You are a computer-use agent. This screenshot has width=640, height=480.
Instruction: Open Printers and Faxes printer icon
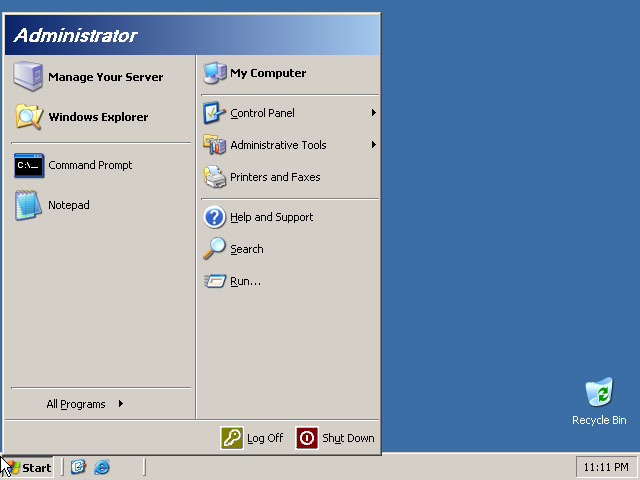click(215, 177)
